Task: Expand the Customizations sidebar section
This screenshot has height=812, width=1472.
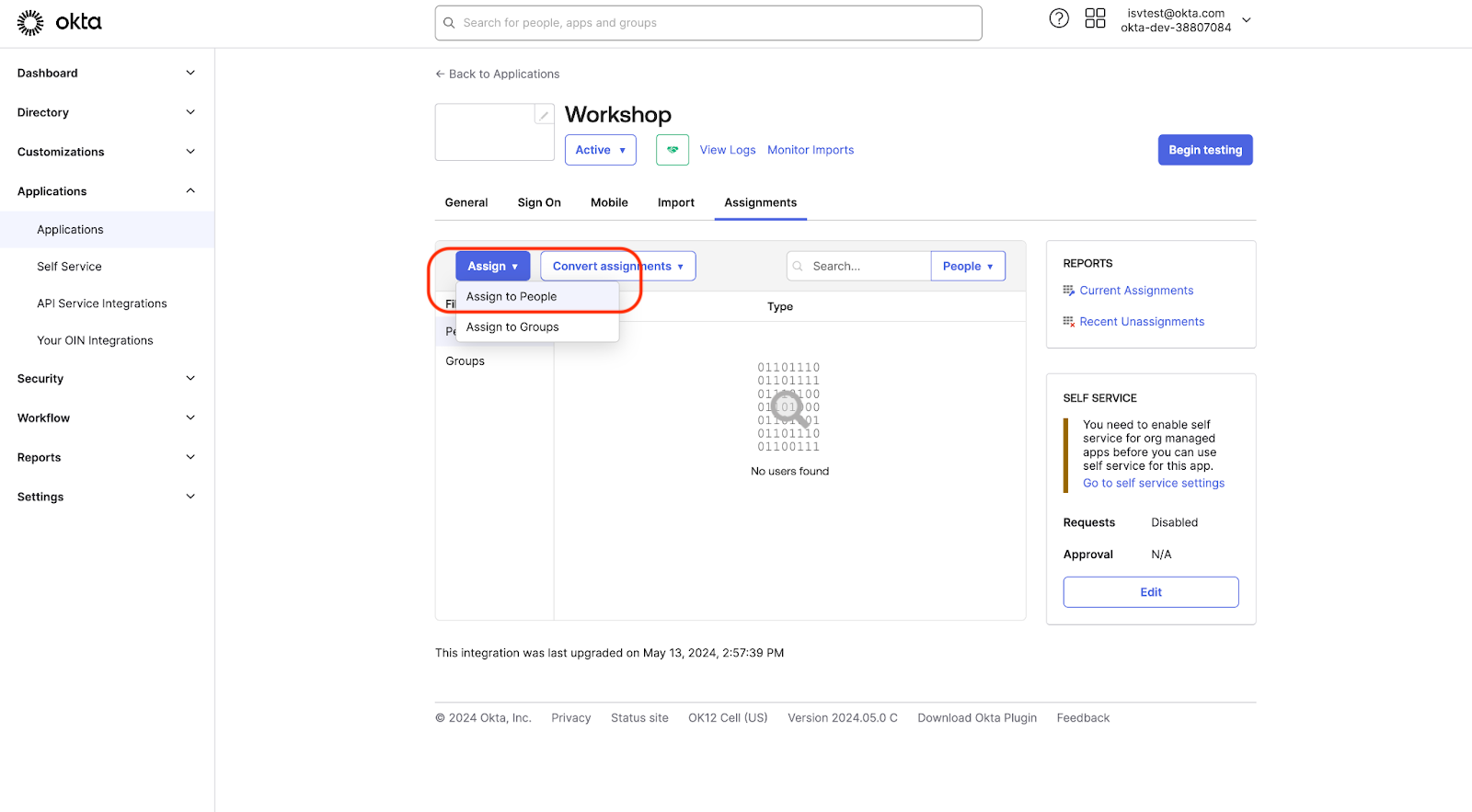Action: tap(107, 152)
